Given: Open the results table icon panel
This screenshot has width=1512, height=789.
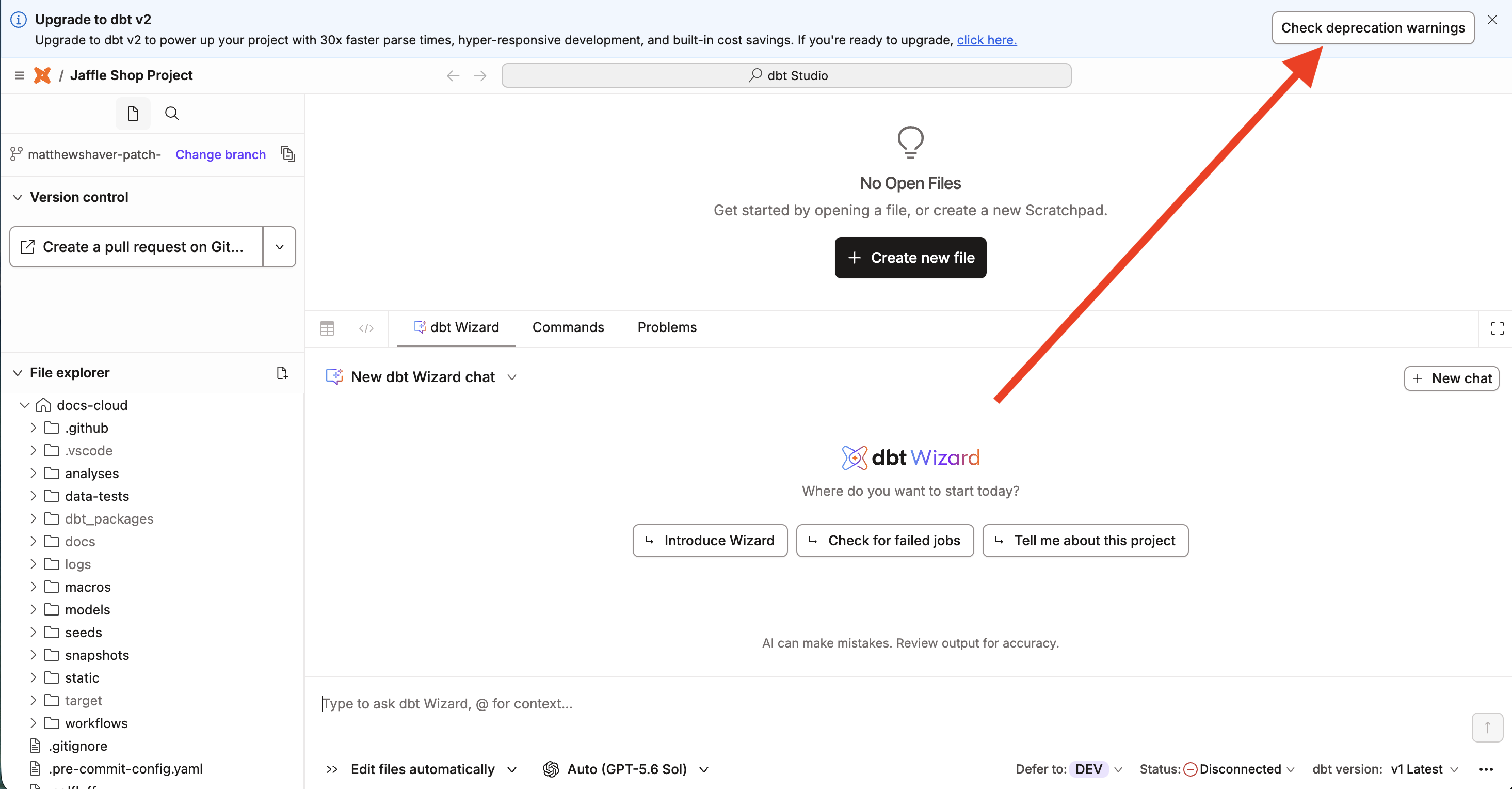Looking at the screenshot, I should [x=327, y=328].
